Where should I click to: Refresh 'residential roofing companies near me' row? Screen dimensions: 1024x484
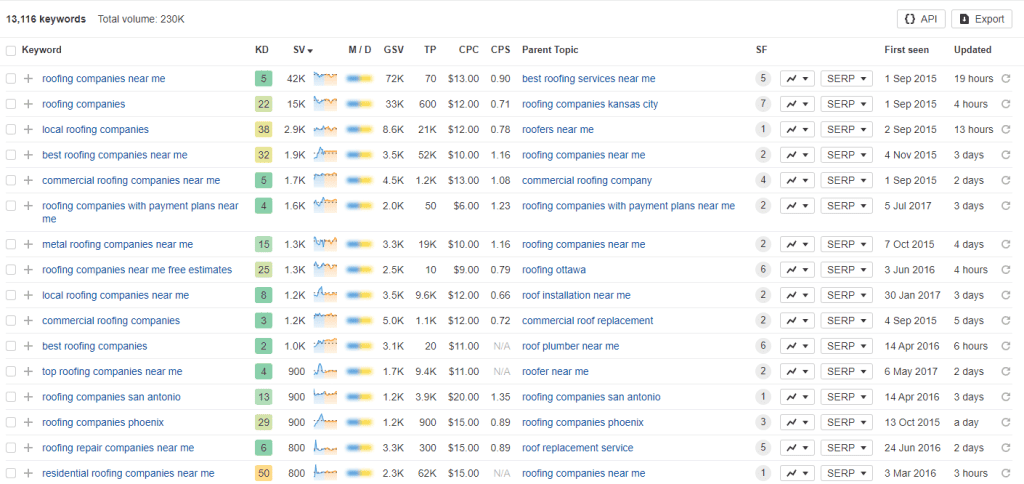1006,474
